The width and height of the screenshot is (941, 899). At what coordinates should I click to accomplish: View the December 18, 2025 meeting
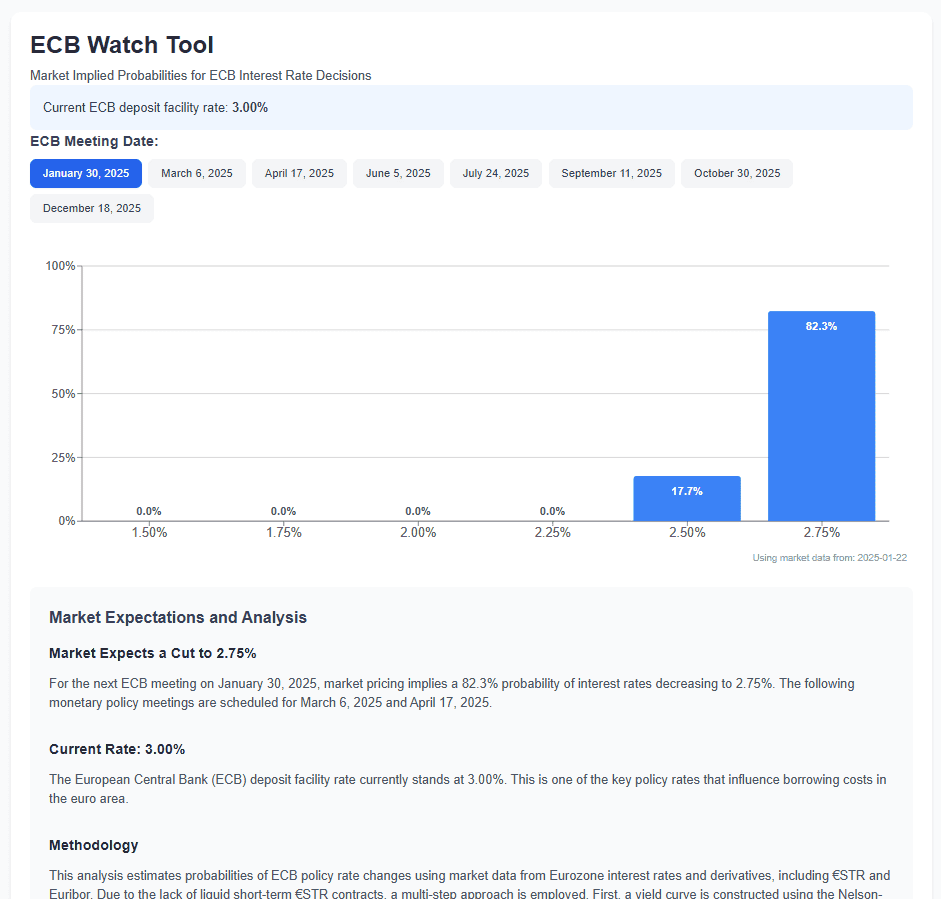click(x=92, y=209)
